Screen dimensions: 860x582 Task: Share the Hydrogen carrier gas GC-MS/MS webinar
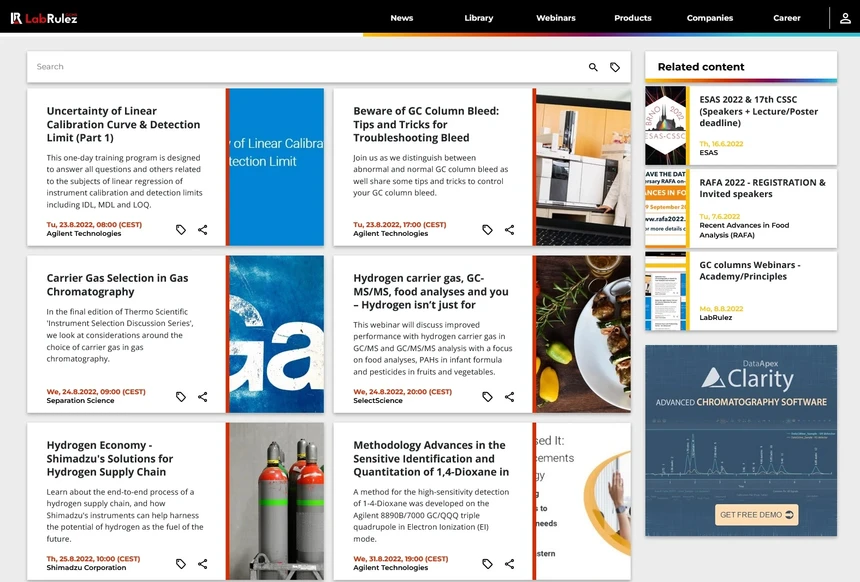[x=509, y=397]
